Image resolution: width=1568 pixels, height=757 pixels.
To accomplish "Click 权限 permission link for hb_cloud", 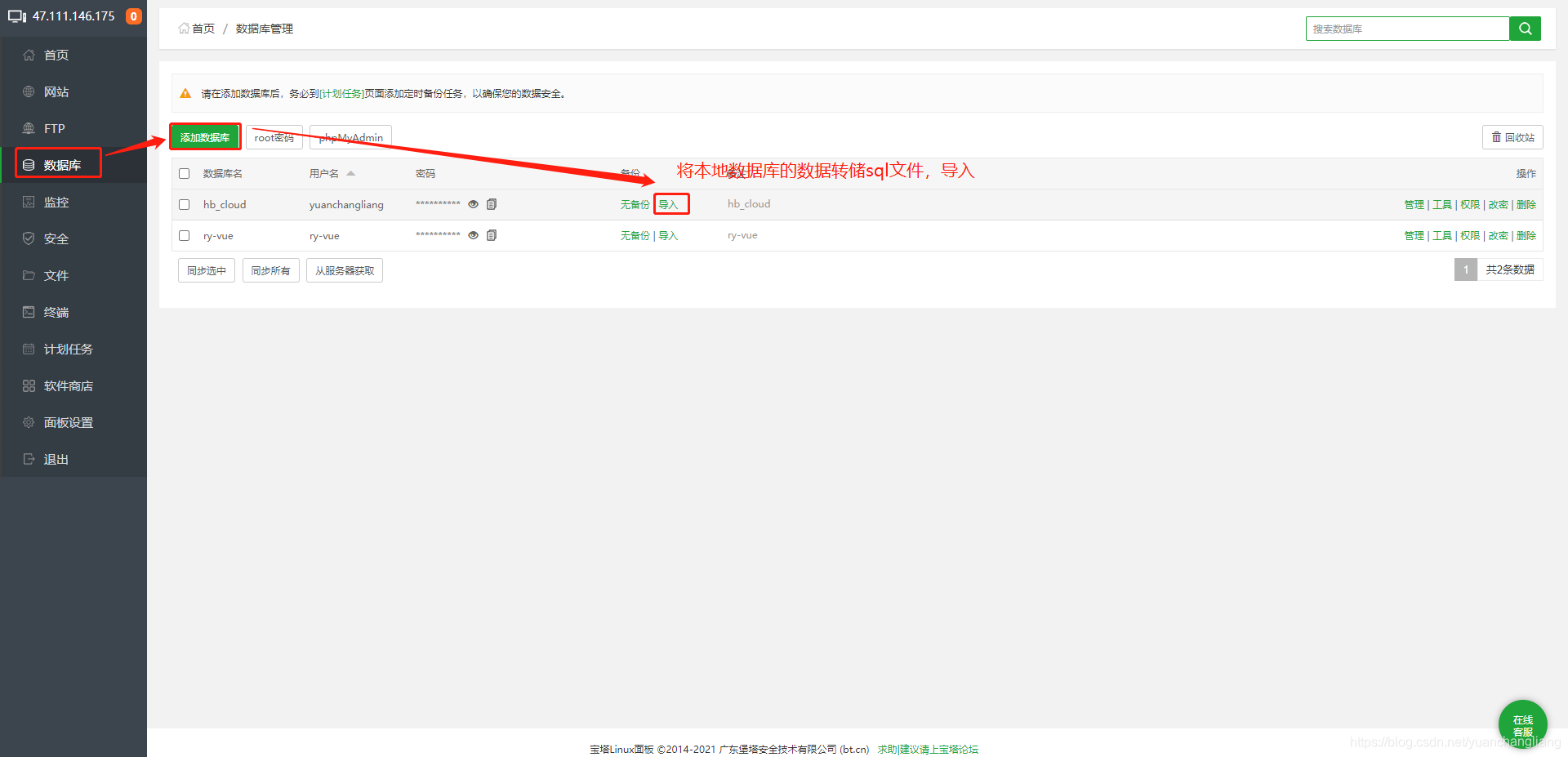I will click(x=1470, y=204).
